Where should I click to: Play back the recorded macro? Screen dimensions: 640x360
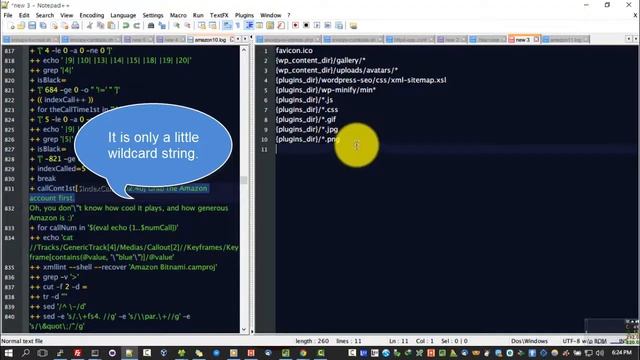pyautogui.click(x=317, y=26)
